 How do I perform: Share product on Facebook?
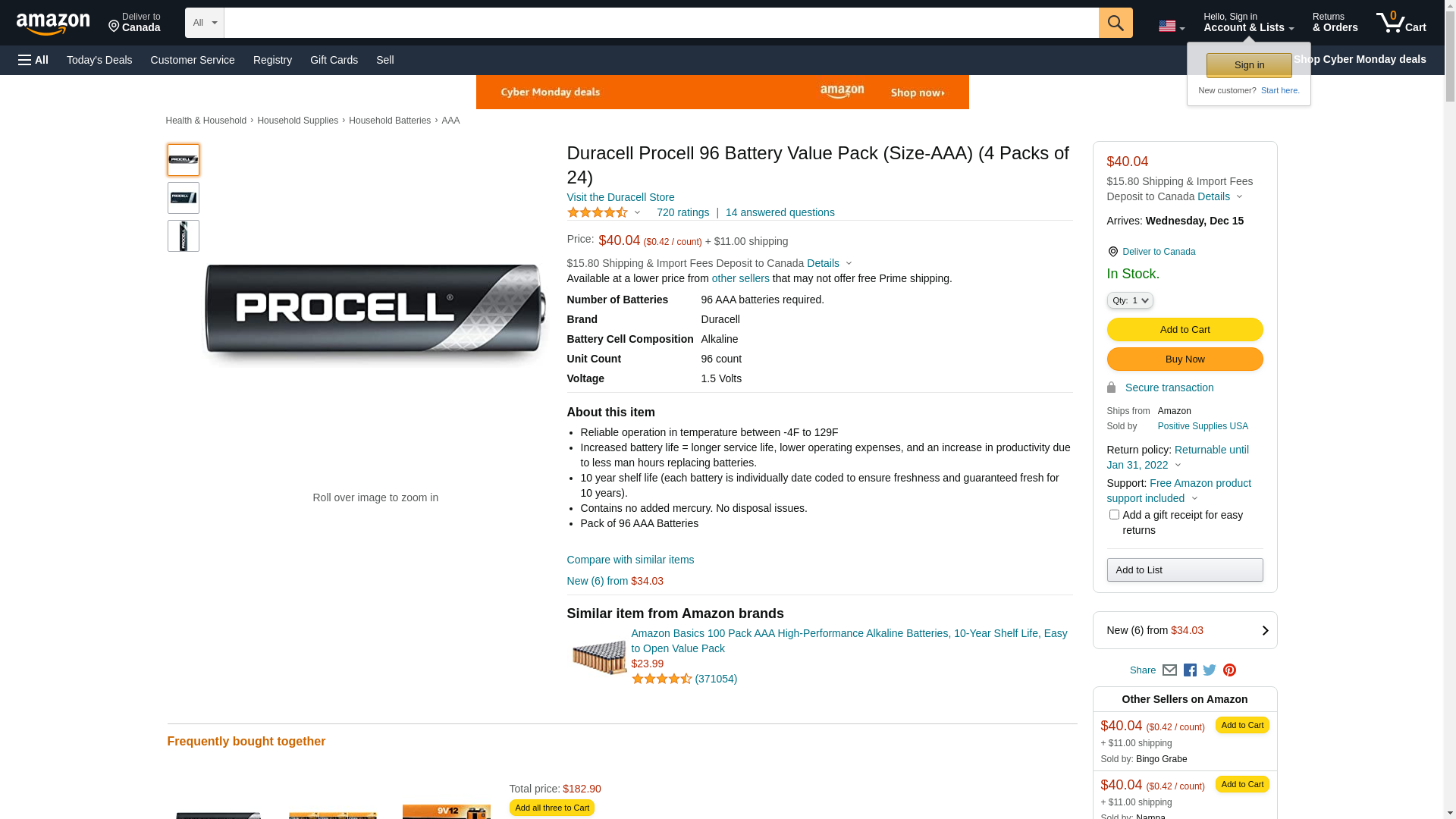coord(1190,670)
